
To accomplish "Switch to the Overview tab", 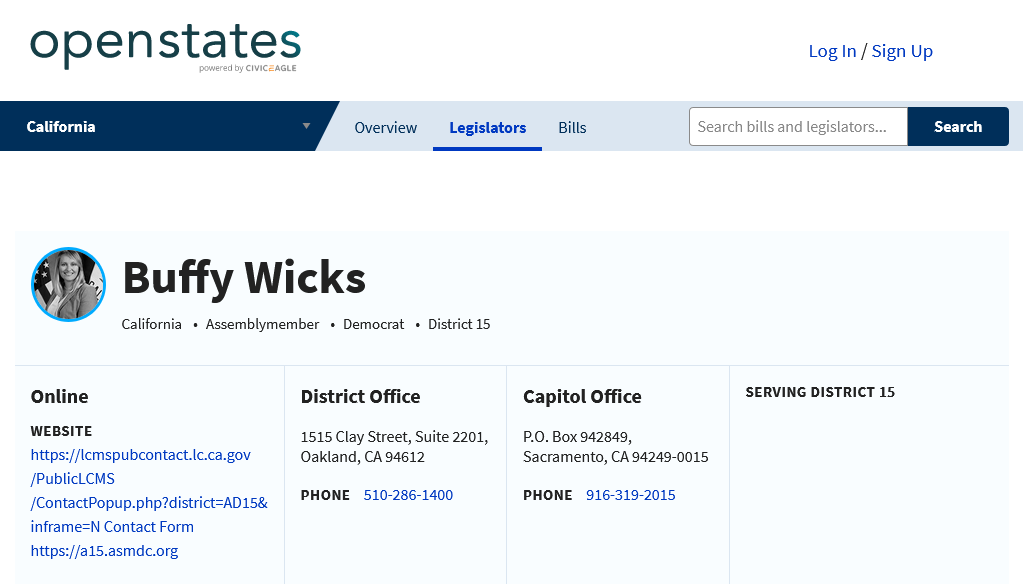I will tap(385, 127).
